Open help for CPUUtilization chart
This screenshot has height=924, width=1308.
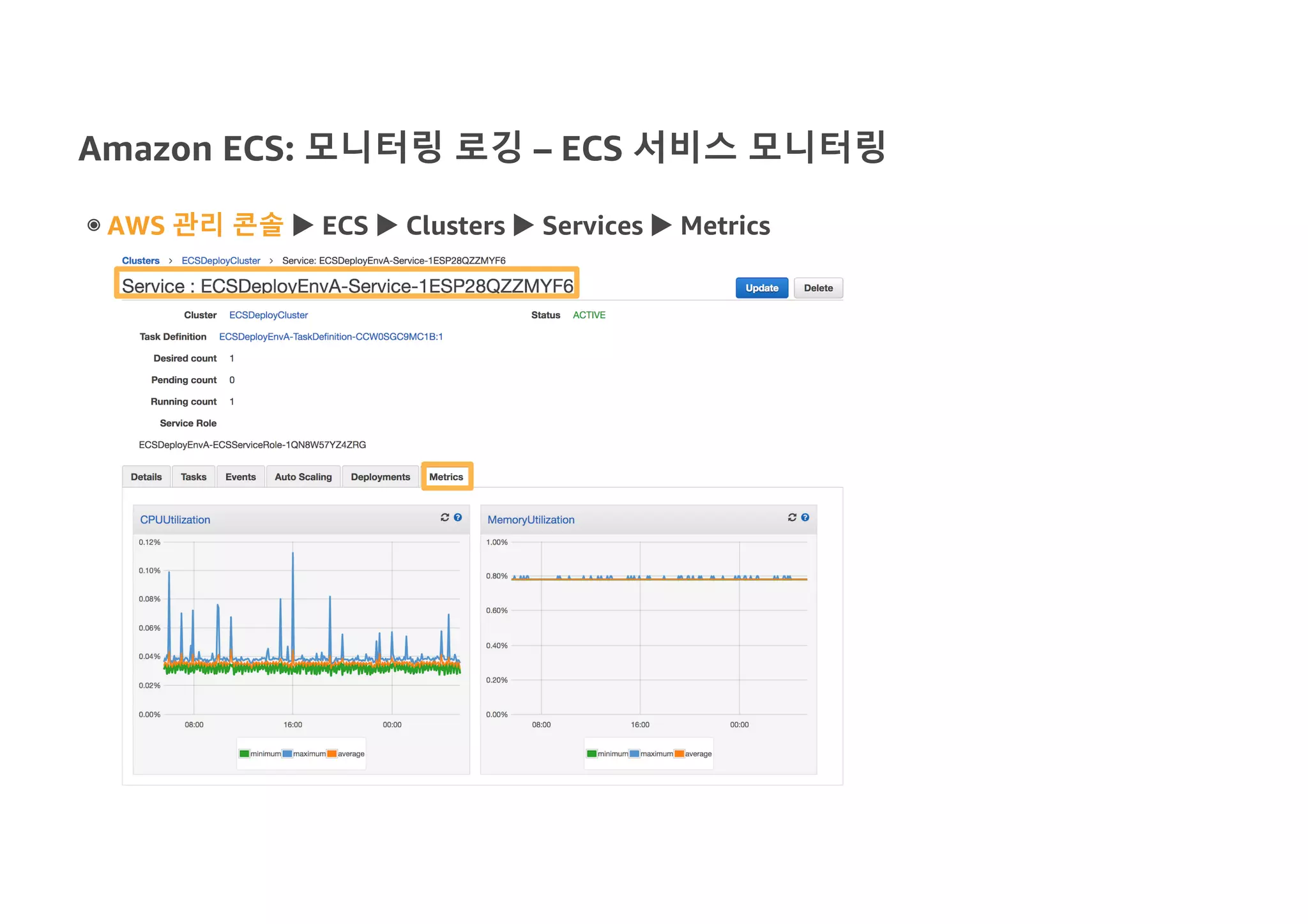tap(458, 517)
